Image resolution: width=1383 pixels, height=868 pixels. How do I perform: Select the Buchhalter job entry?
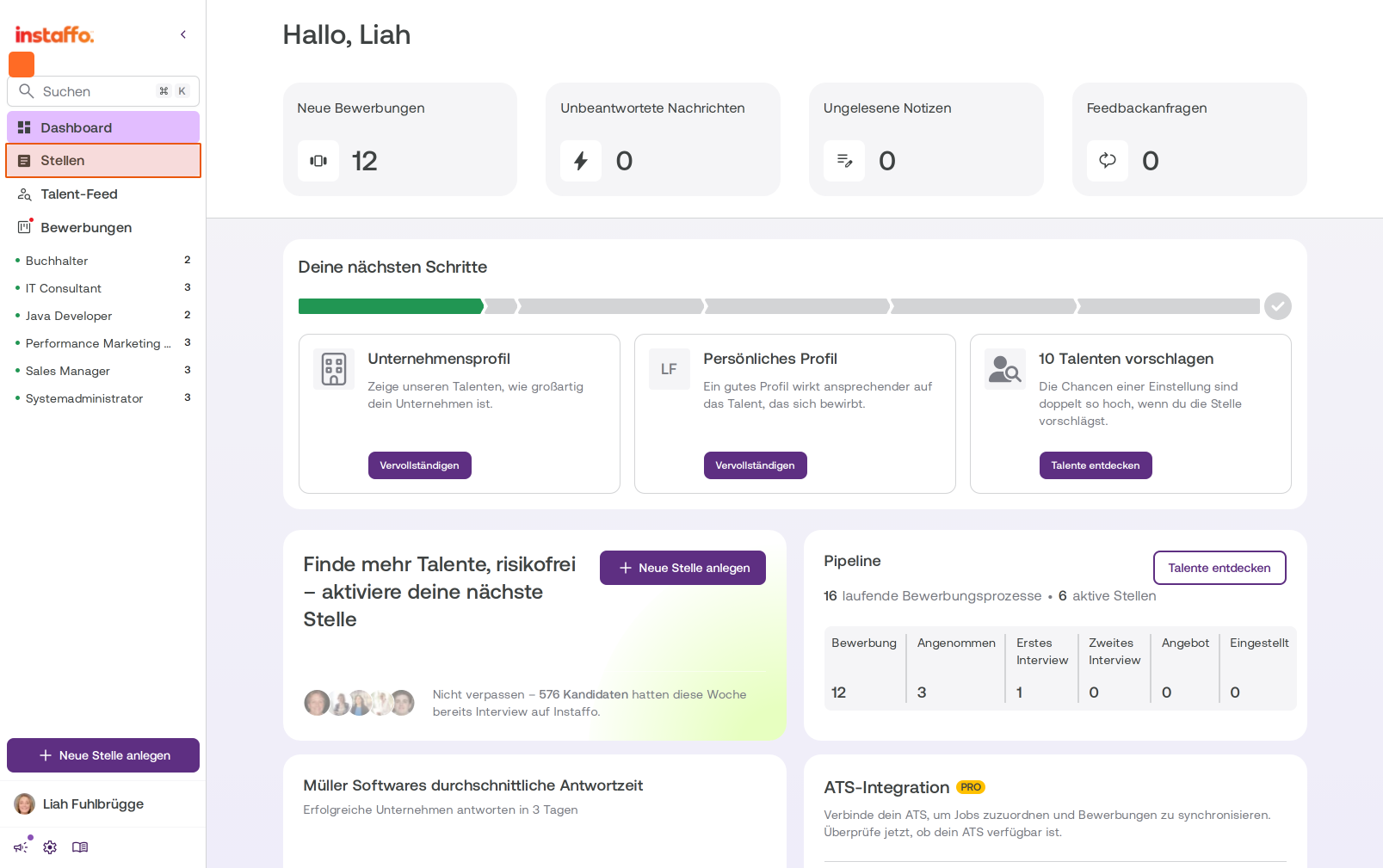coord(103,261)
